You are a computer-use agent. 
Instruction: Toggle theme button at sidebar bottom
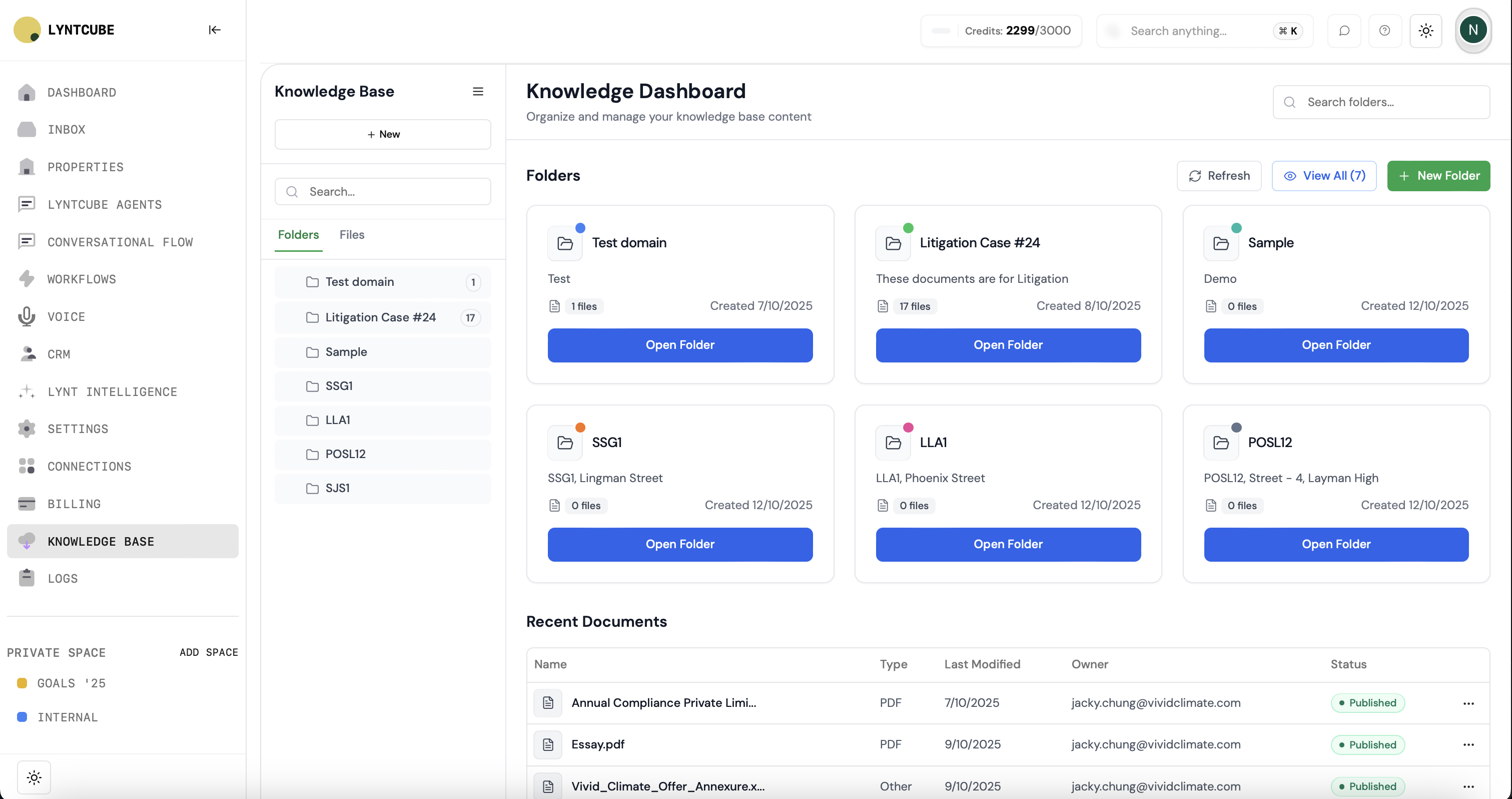click(x=34, y=777)
